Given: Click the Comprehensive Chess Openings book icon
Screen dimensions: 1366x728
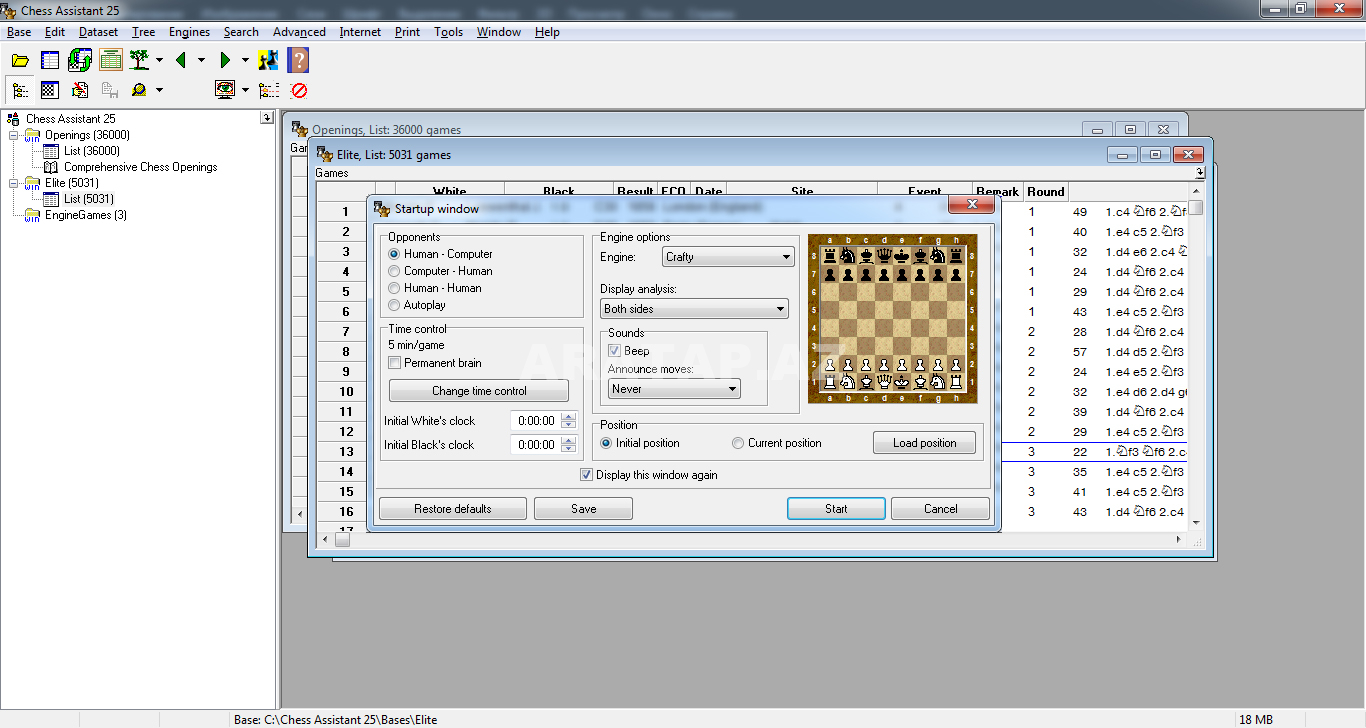Looking at the screenshot, I should tap(51, 167).
